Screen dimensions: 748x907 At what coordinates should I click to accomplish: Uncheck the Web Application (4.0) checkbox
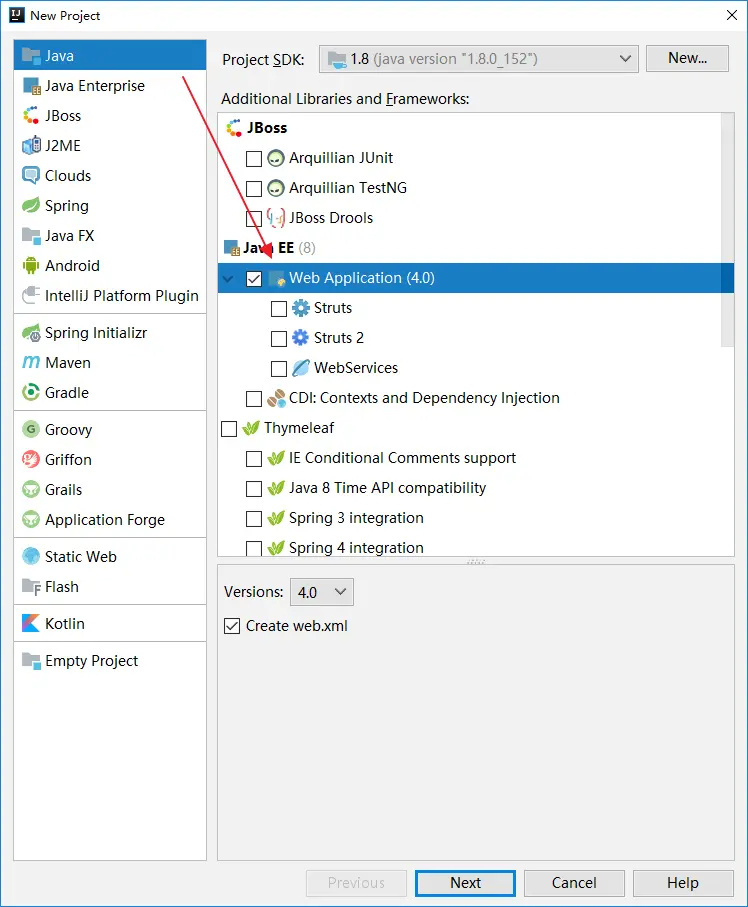coord(254,279)
